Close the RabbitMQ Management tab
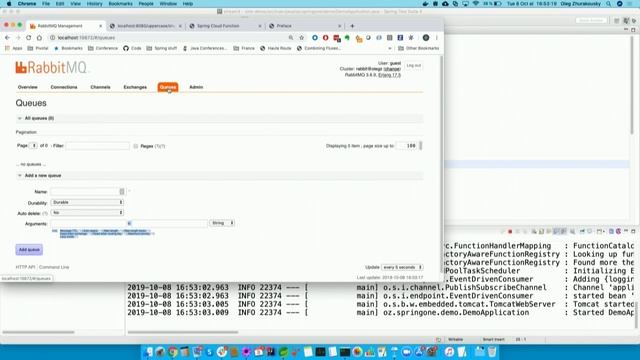The height and width of the screenshot is (360, 640). point(100,26)
